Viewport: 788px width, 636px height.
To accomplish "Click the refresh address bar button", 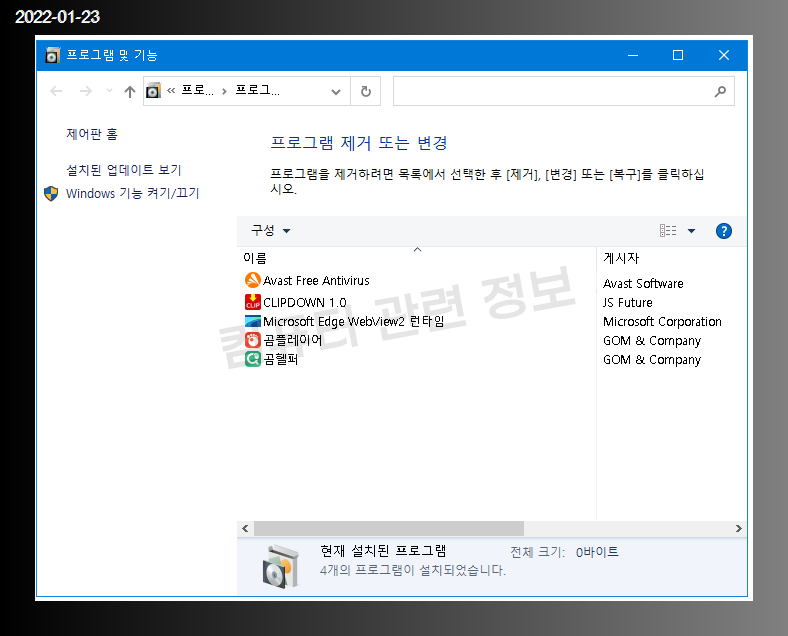I will 366,91.
